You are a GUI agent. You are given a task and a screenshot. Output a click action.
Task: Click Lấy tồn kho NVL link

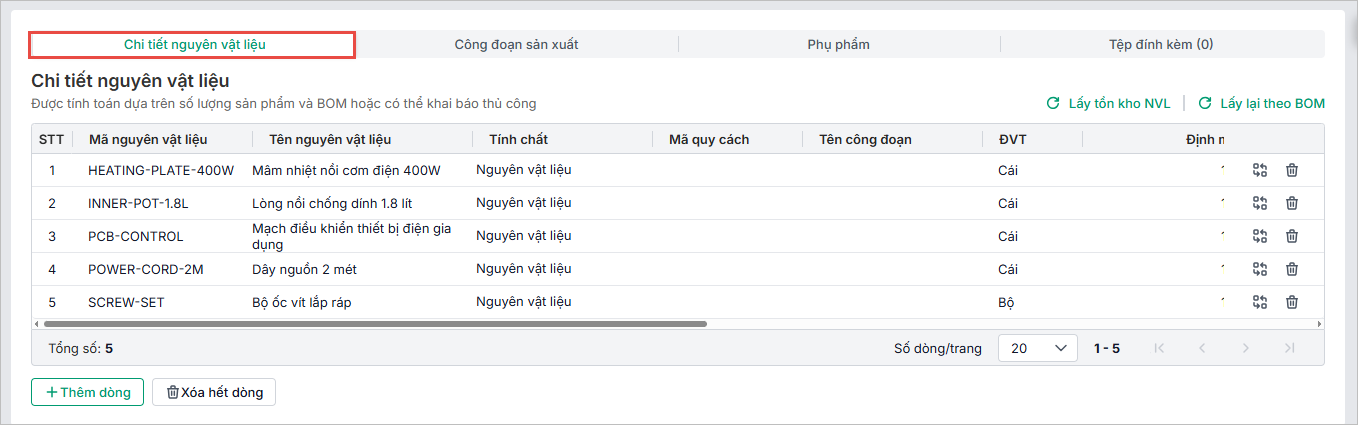pos(1109,103)
